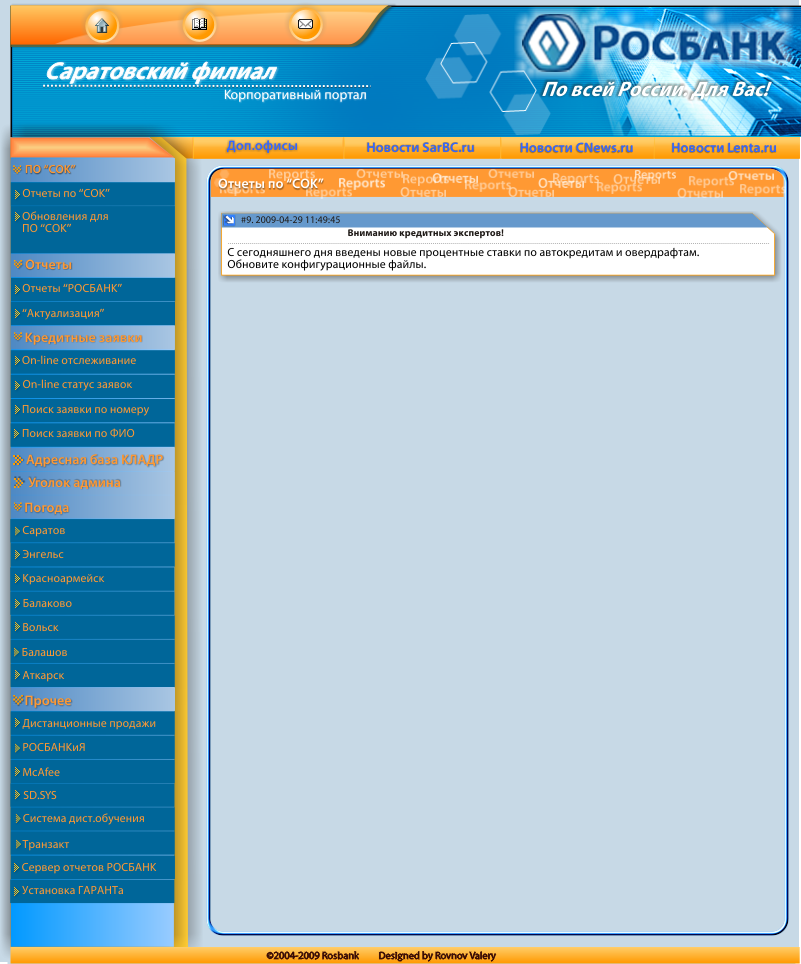The width and height of the screenshot is (801, 964).
Task: Collapse the ПО "СОК" section
Action: (x=93, y=170)
